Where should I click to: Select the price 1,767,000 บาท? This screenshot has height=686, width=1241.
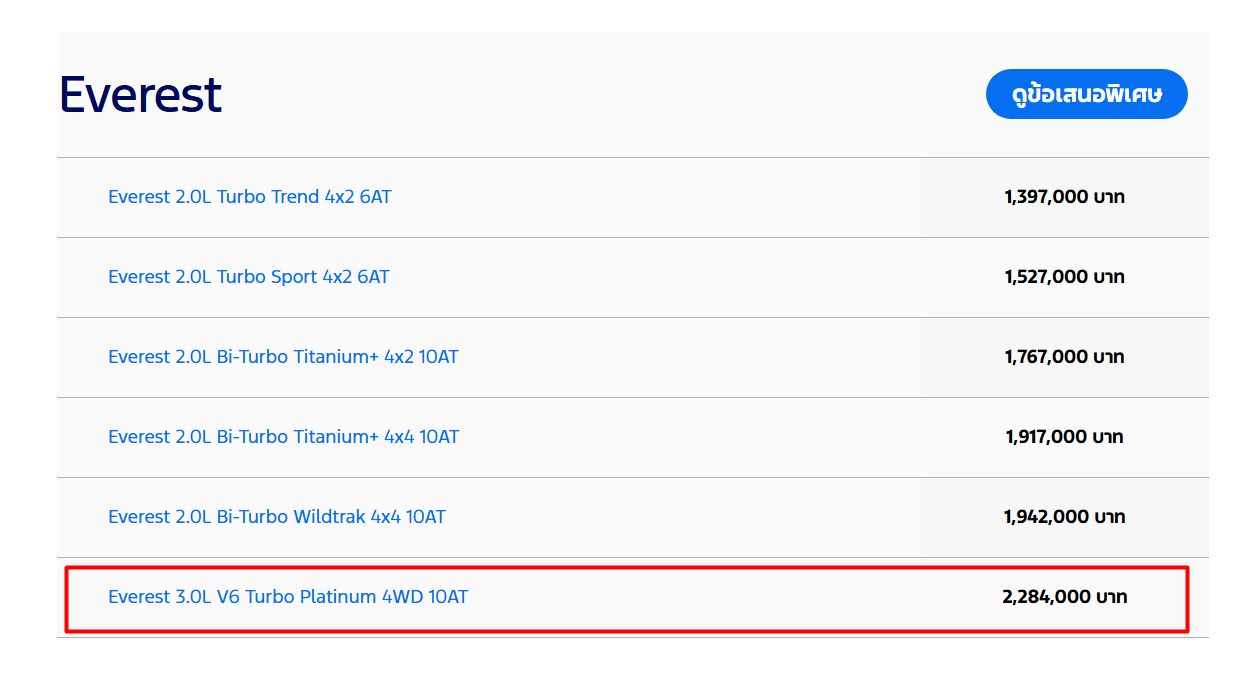tap(1064, 357)
